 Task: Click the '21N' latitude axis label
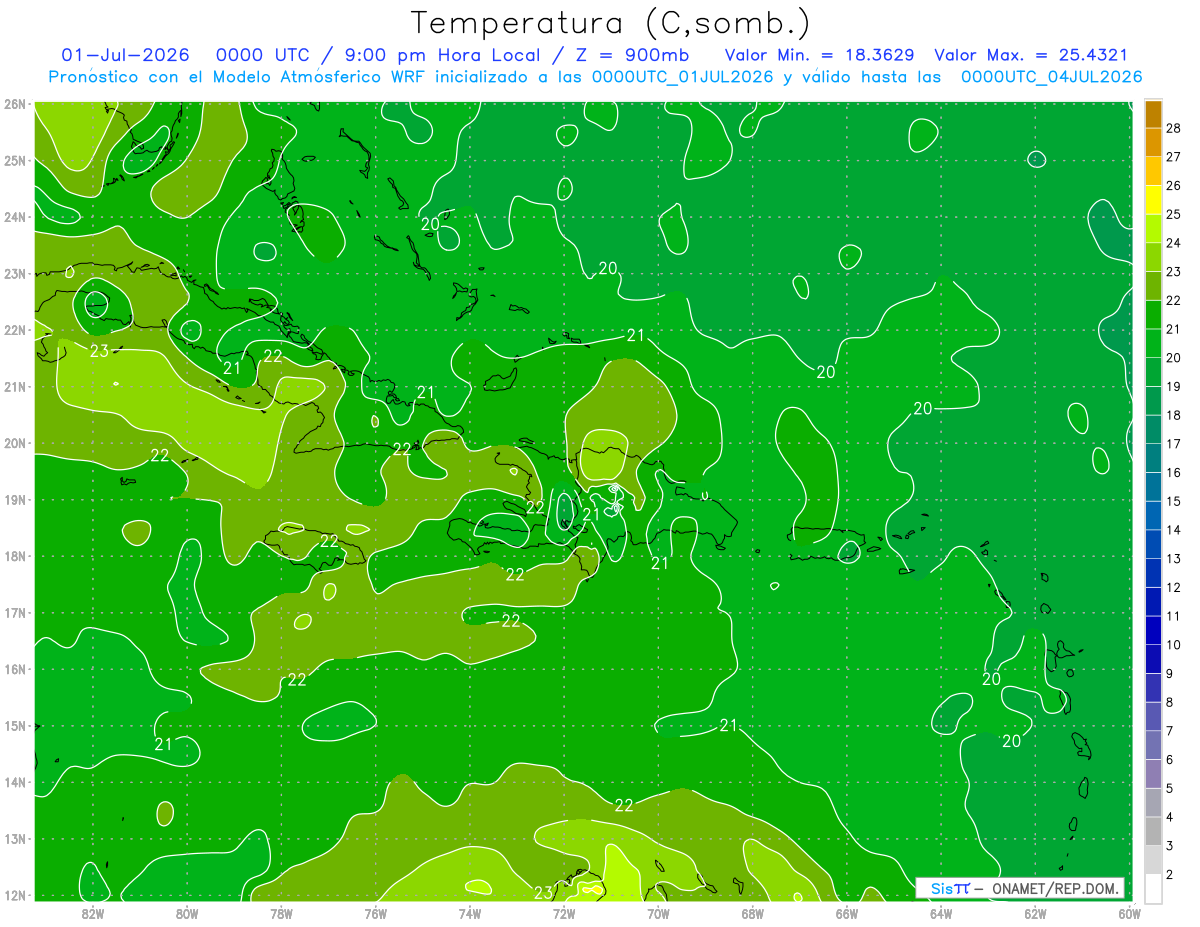(14, 386)
